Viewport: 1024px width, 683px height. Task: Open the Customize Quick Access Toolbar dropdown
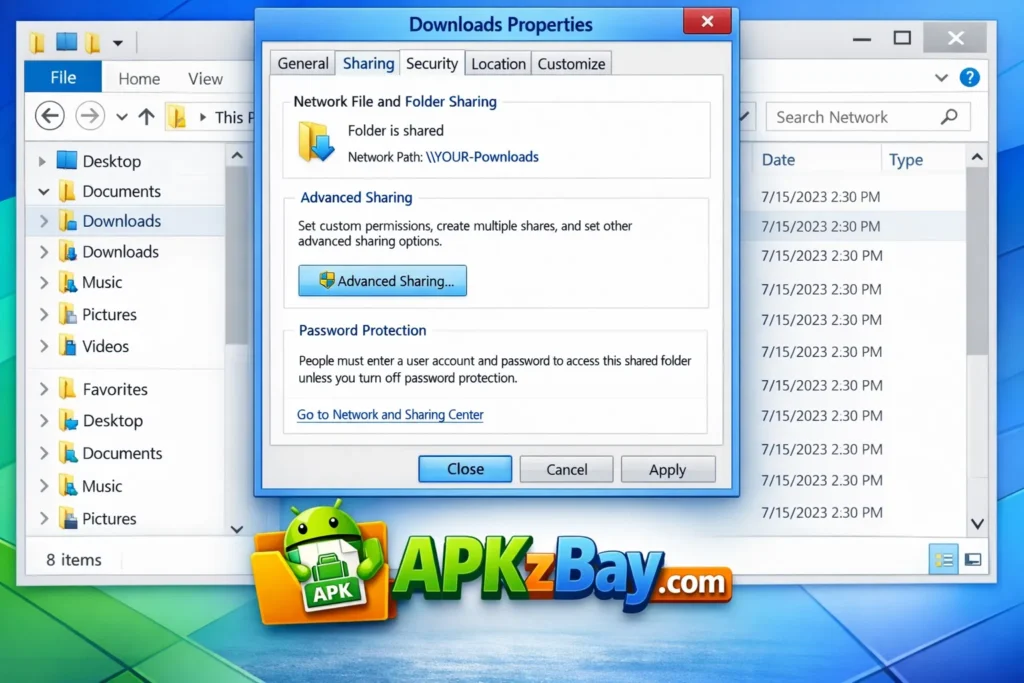coord(118,42)
